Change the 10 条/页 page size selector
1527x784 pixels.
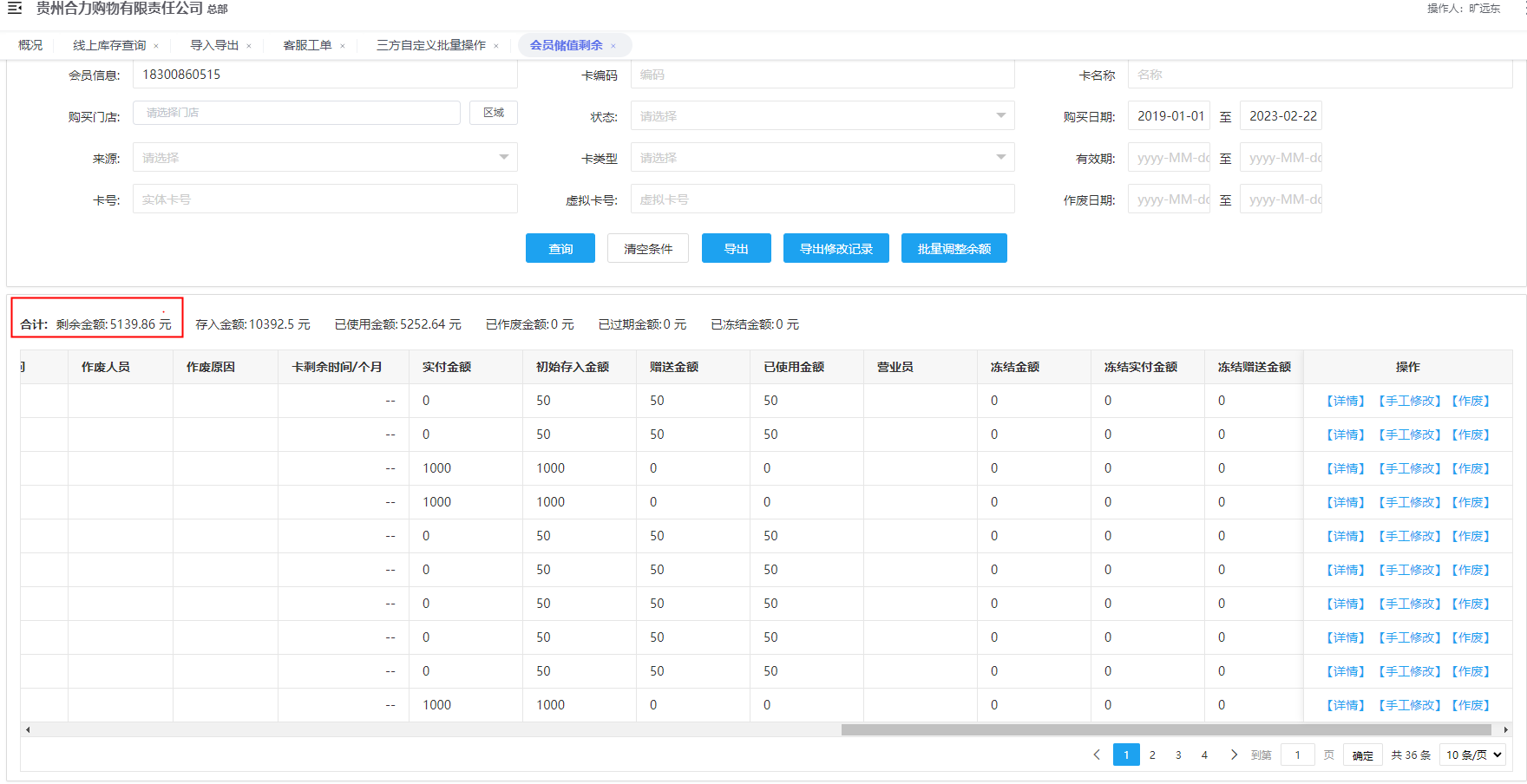click(1473, 755)
